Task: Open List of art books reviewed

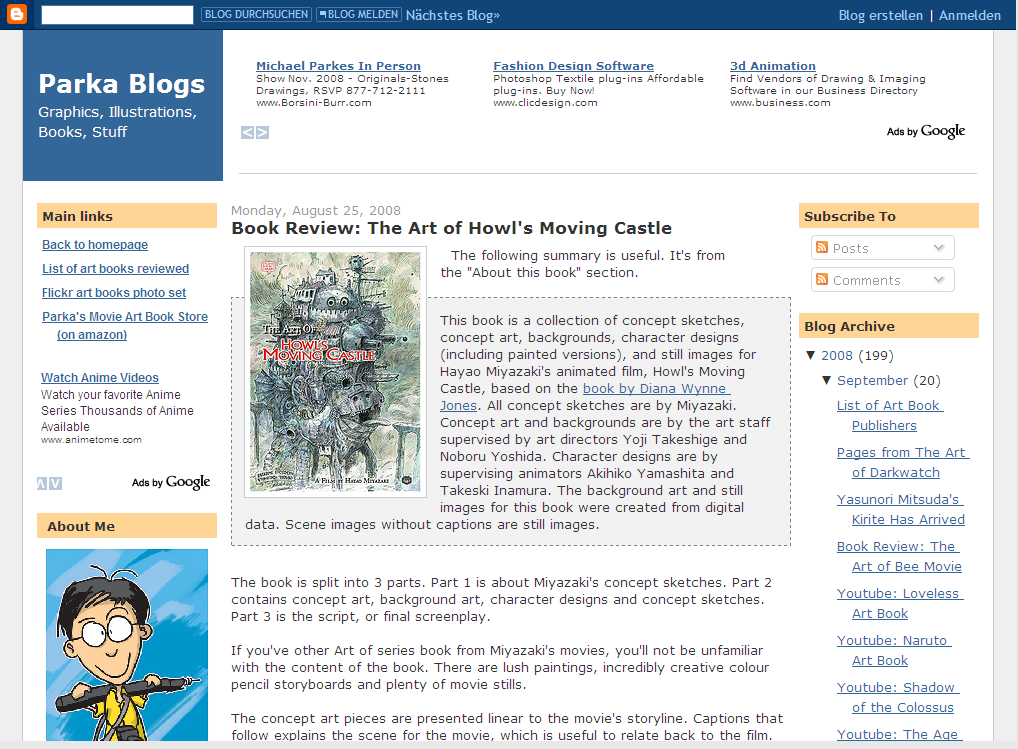Action: pos(116,269)
